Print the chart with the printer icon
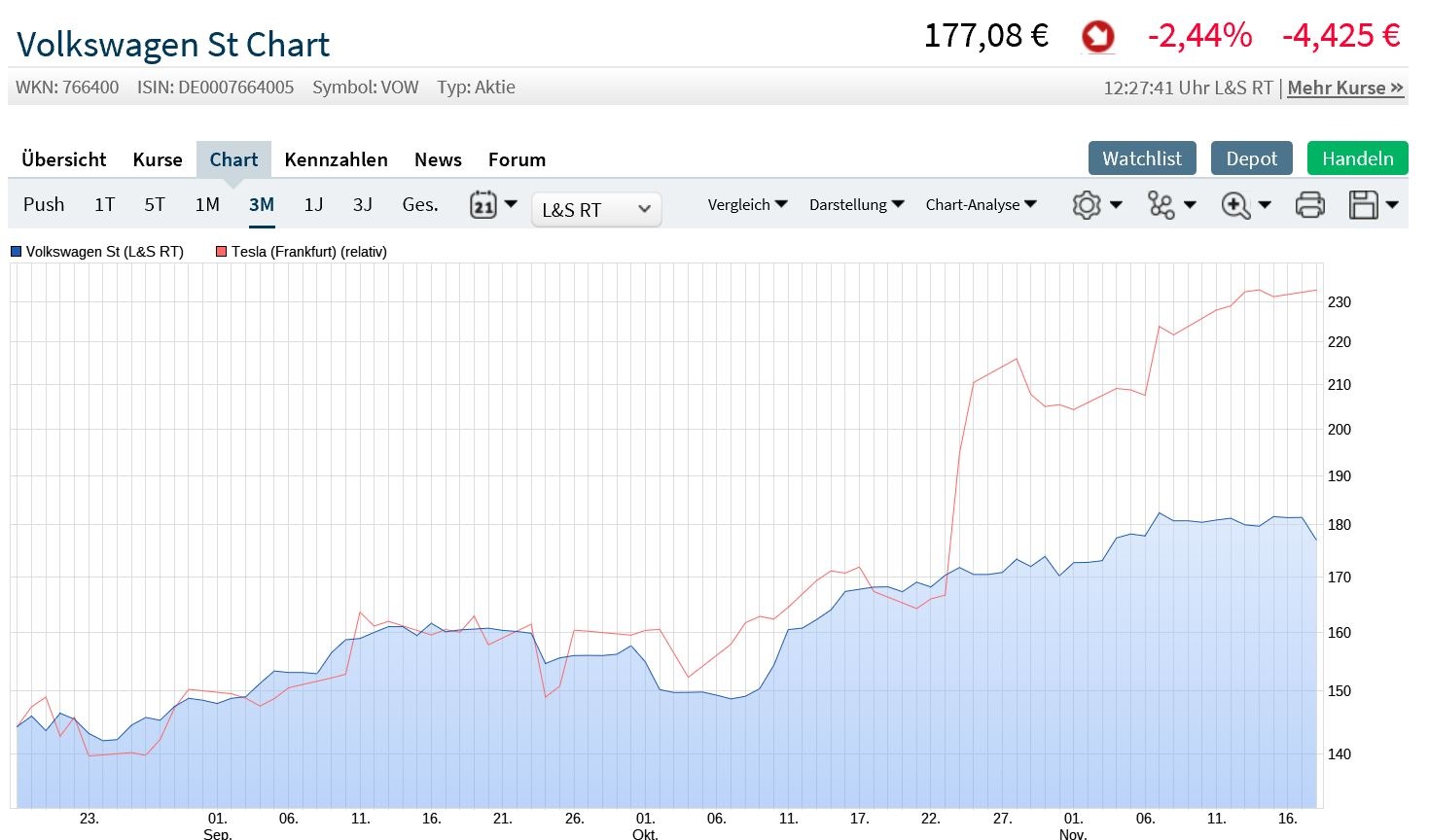 tap(1310, 205)
